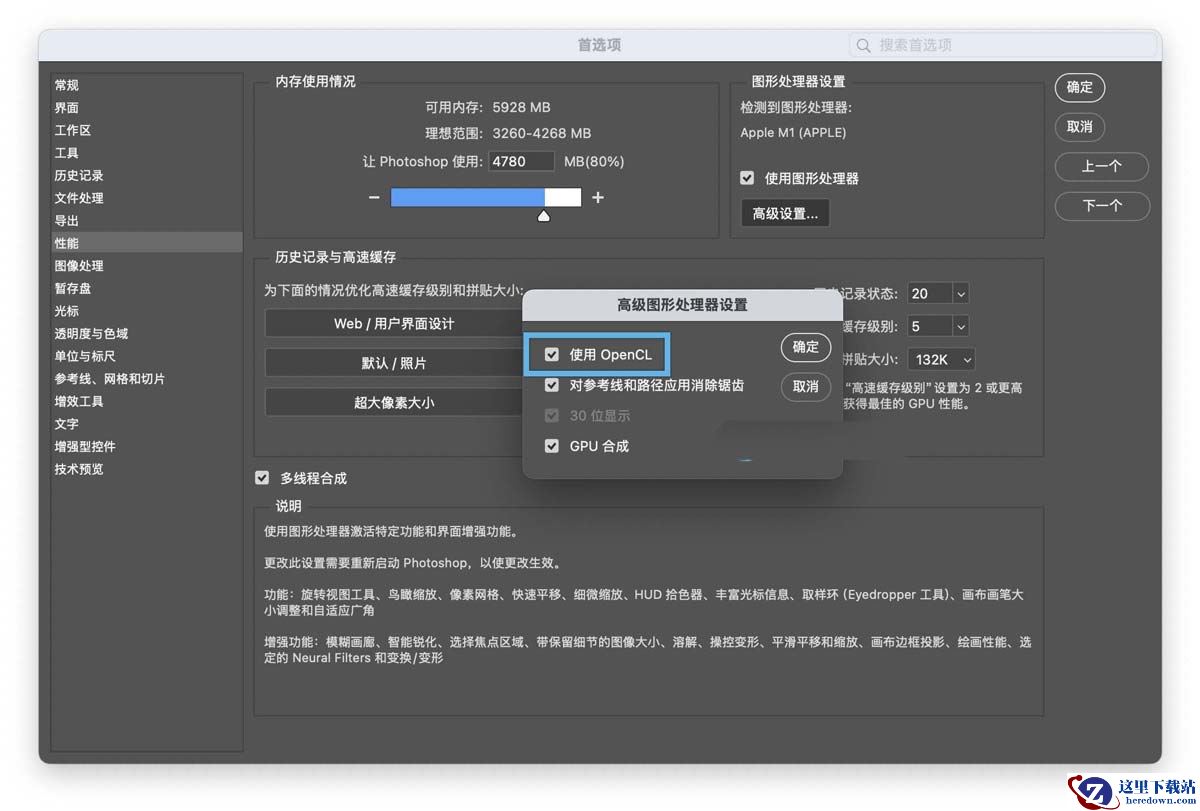Click the 可用内存: 5928 MB text

point(488,107)
